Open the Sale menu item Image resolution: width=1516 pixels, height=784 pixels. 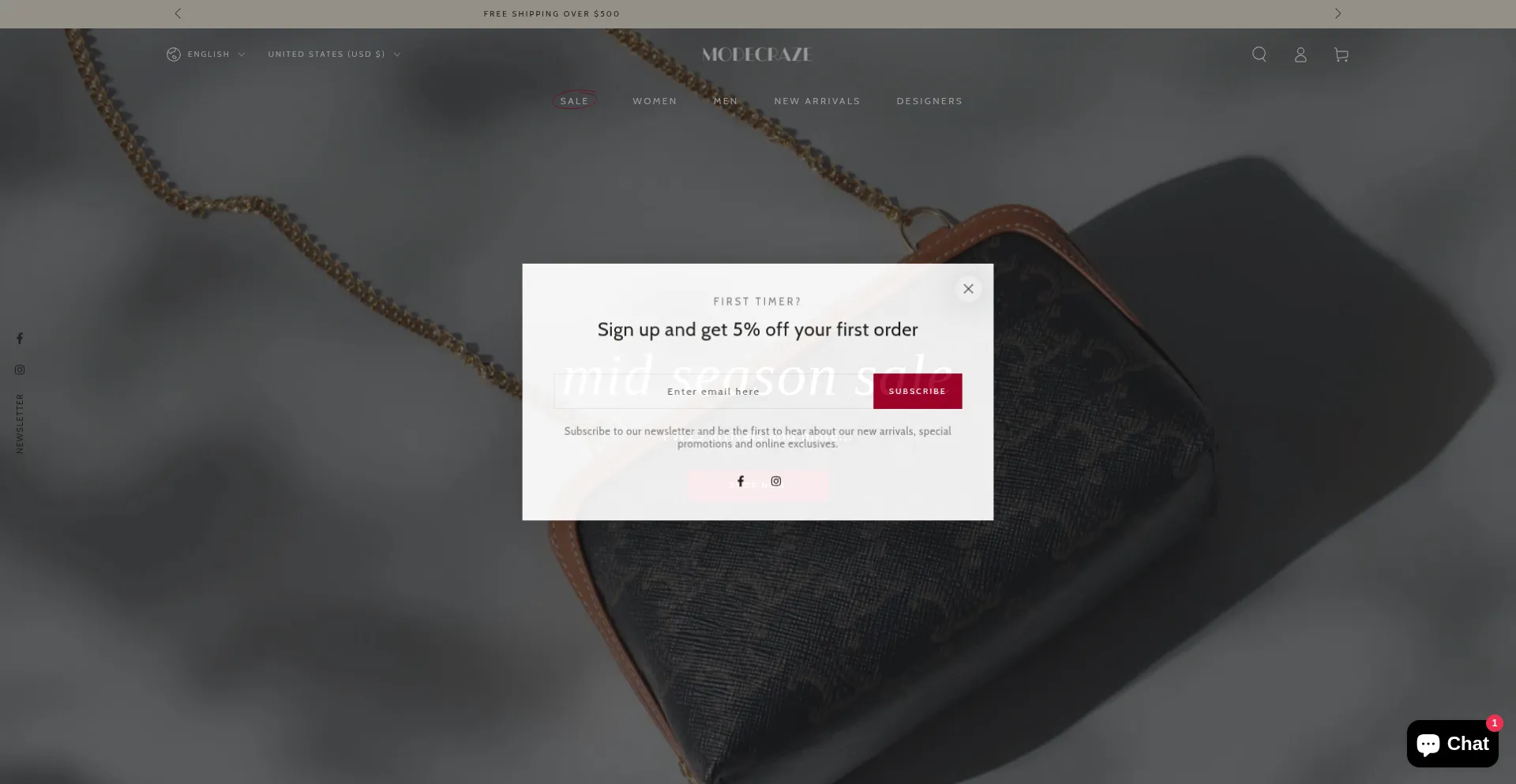coord(575,101)
